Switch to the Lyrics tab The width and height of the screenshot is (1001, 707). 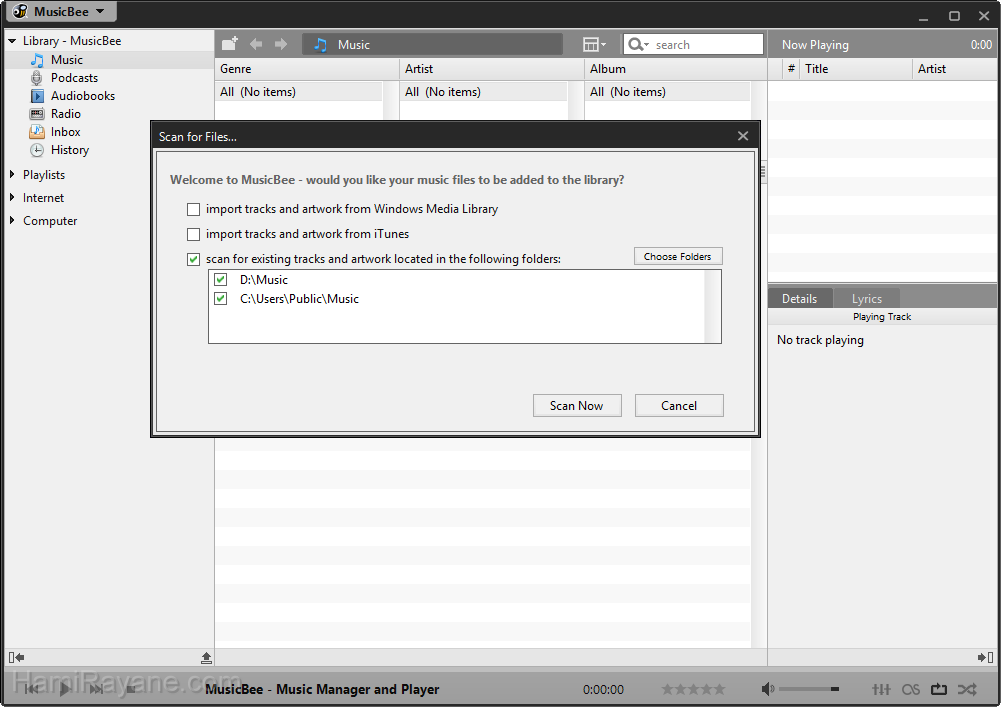click(866, 298)
